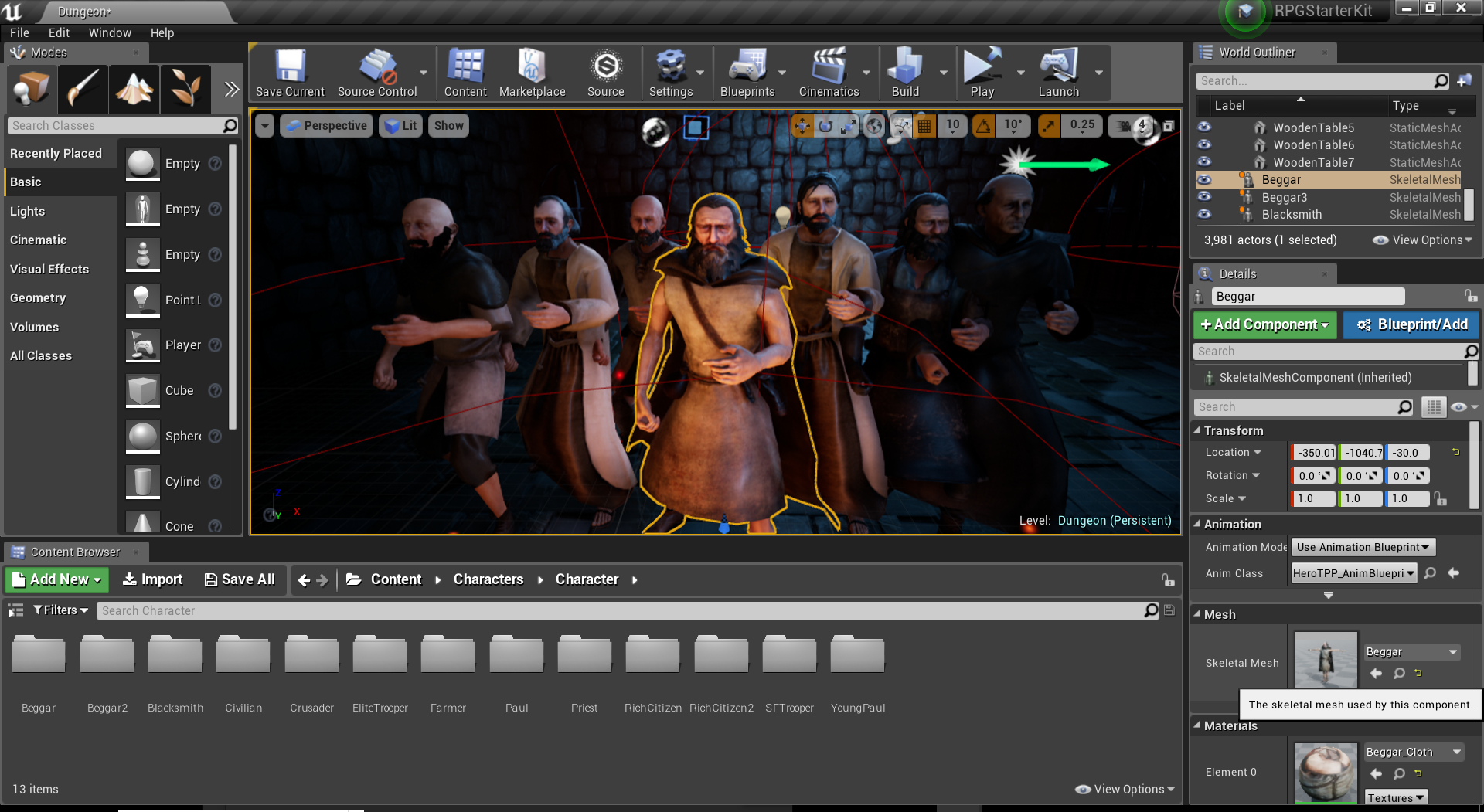Select the Foliage mode icon

click(185, 89)
